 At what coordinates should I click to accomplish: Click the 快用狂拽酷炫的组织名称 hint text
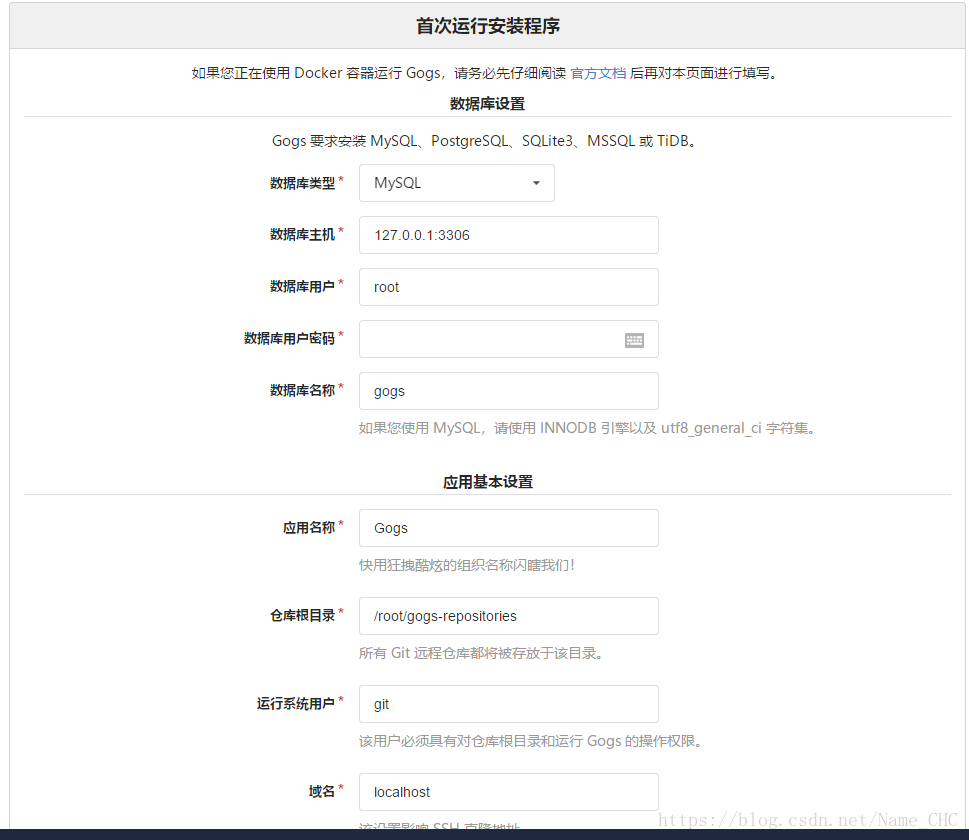click(467, 565)
